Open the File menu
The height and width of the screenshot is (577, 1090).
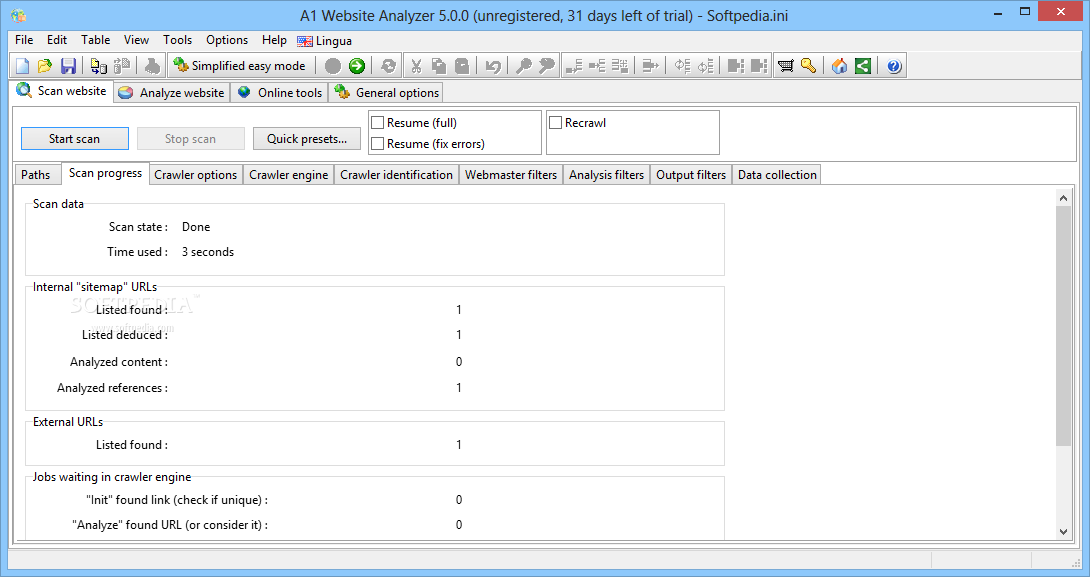point(24,40)
